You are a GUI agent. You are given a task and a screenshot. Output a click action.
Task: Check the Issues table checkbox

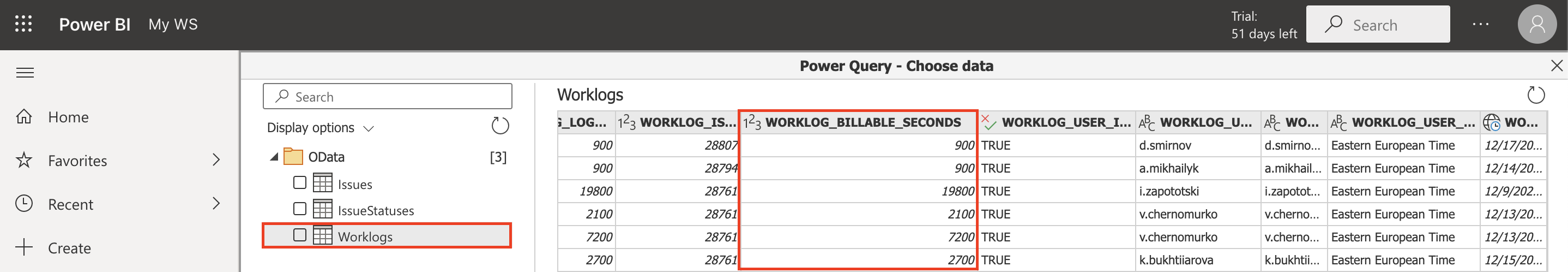[299, 182]
